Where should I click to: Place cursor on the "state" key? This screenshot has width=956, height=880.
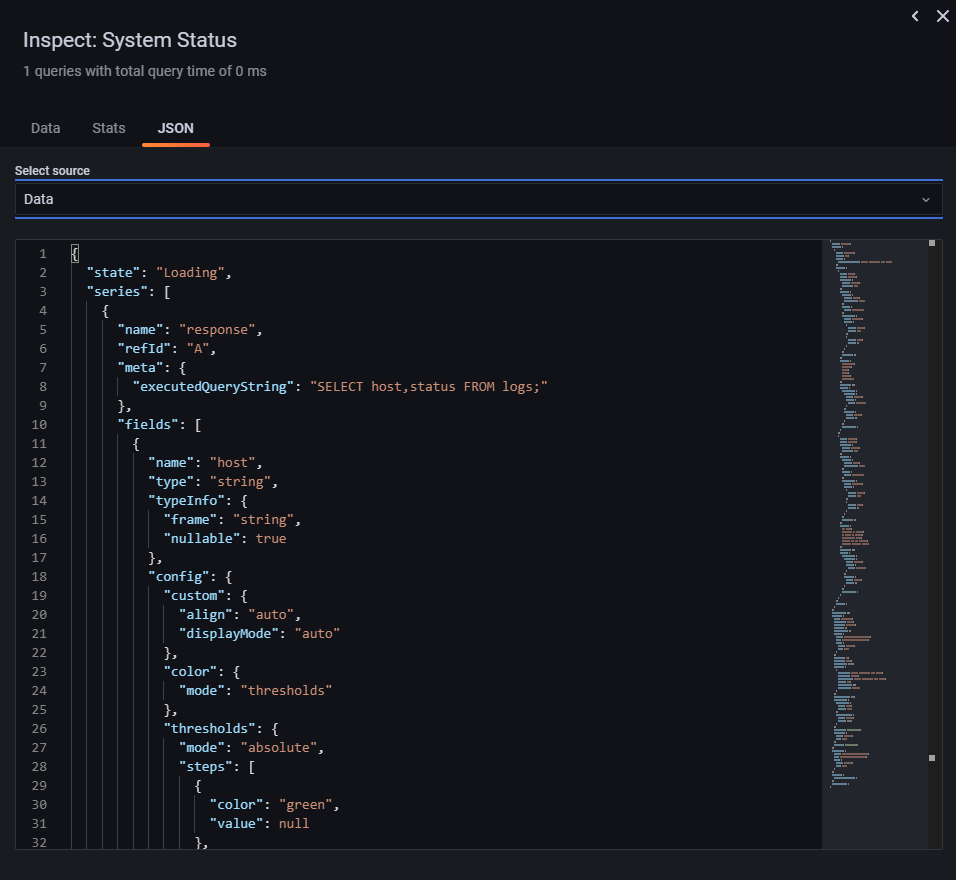point(113,273)
